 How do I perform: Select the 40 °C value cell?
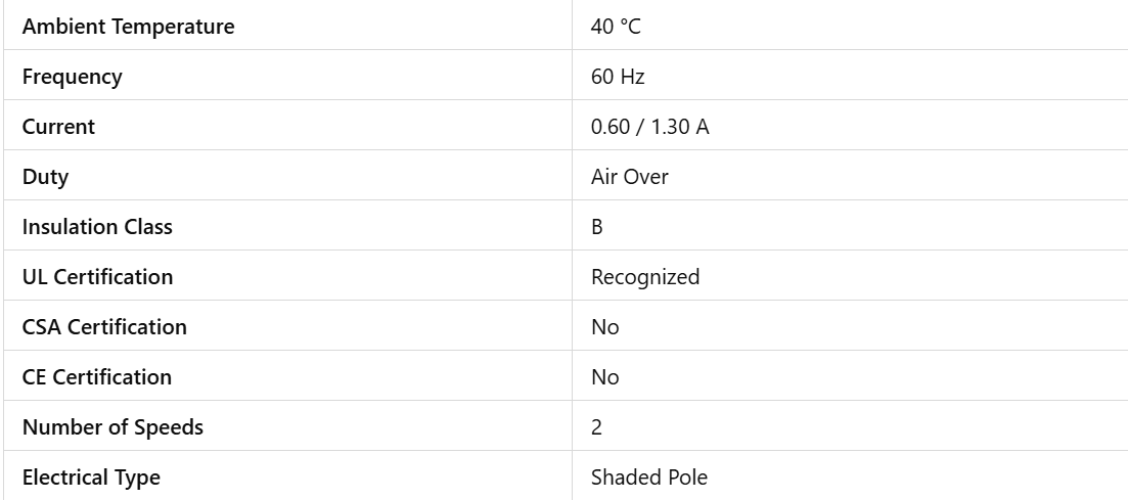[616, 27]
